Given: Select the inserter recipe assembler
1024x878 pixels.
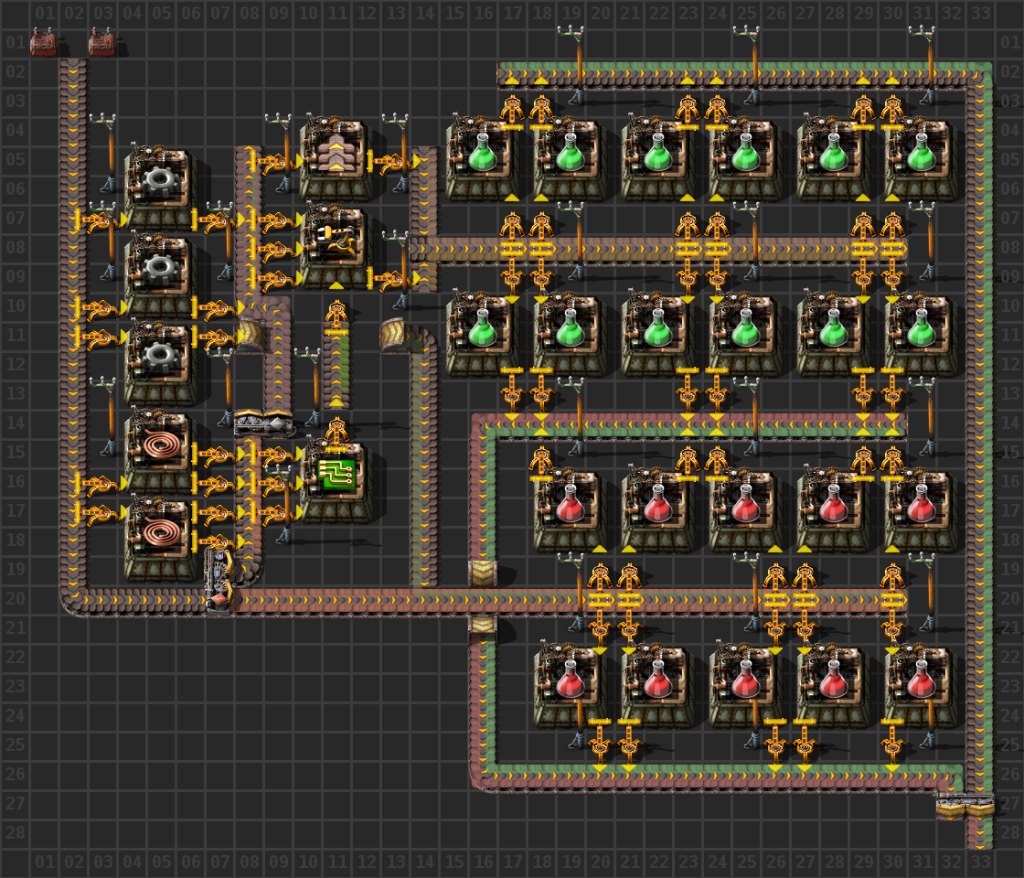Looking at the screenshot, I should click(x=336, y=247).
